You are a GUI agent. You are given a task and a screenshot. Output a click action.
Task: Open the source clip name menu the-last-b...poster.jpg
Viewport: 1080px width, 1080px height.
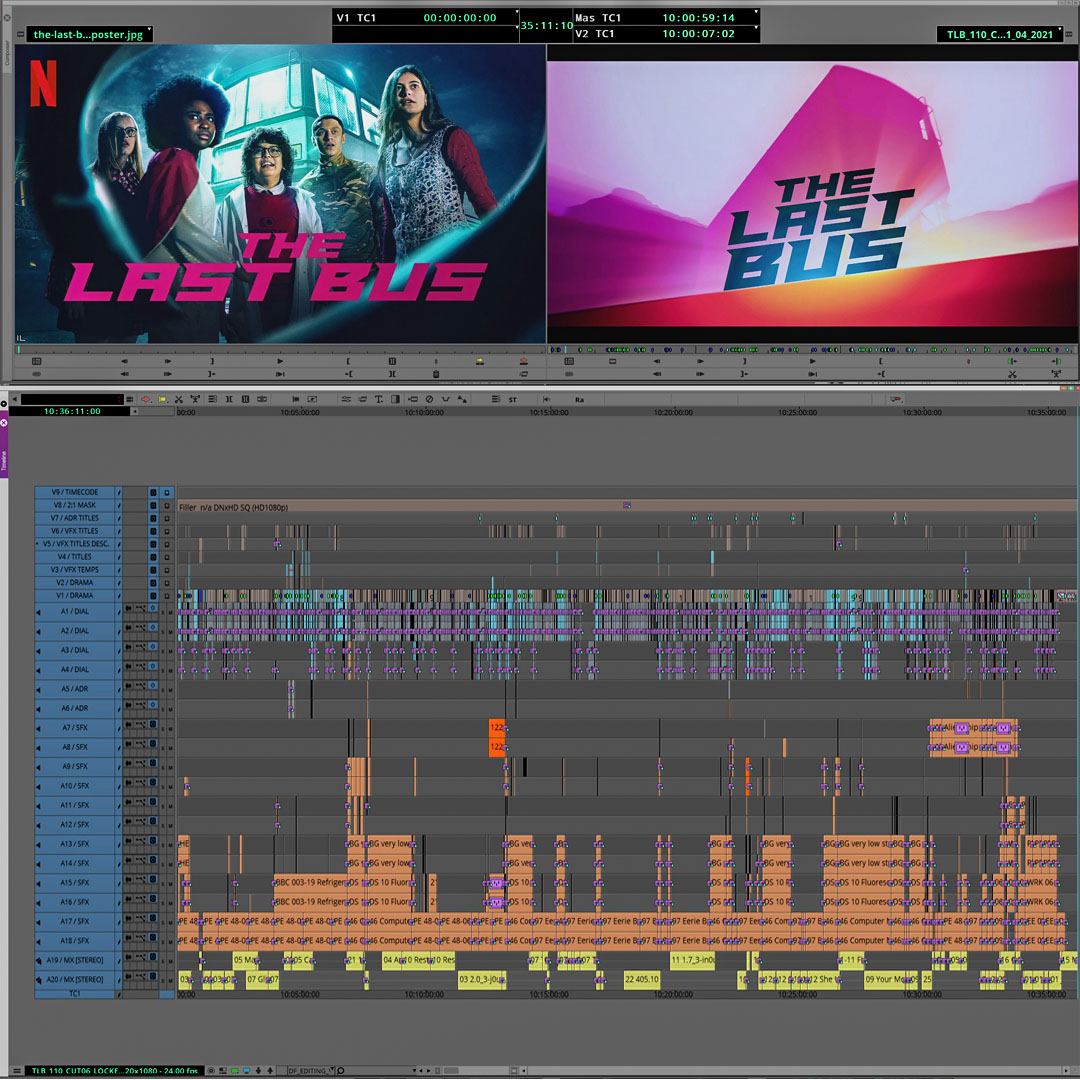[x=90, y=34]
